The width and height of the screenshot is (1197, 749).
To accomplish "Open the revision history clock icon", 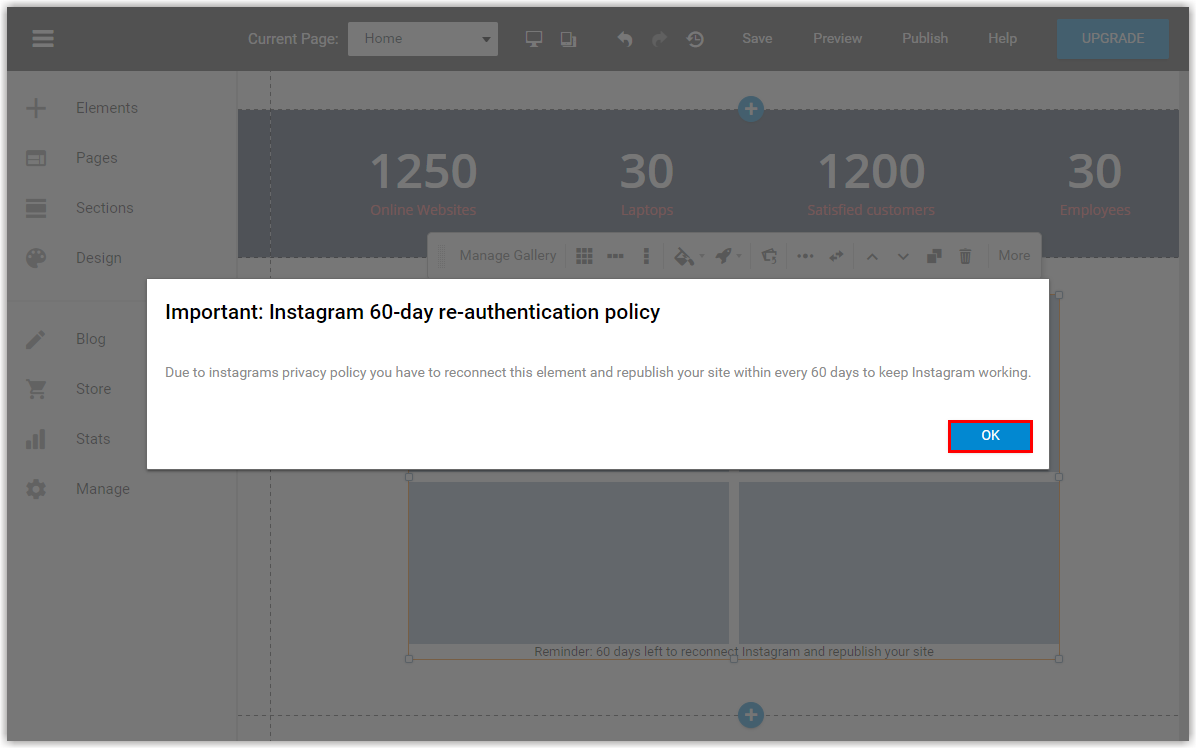I will coord(695,39).
